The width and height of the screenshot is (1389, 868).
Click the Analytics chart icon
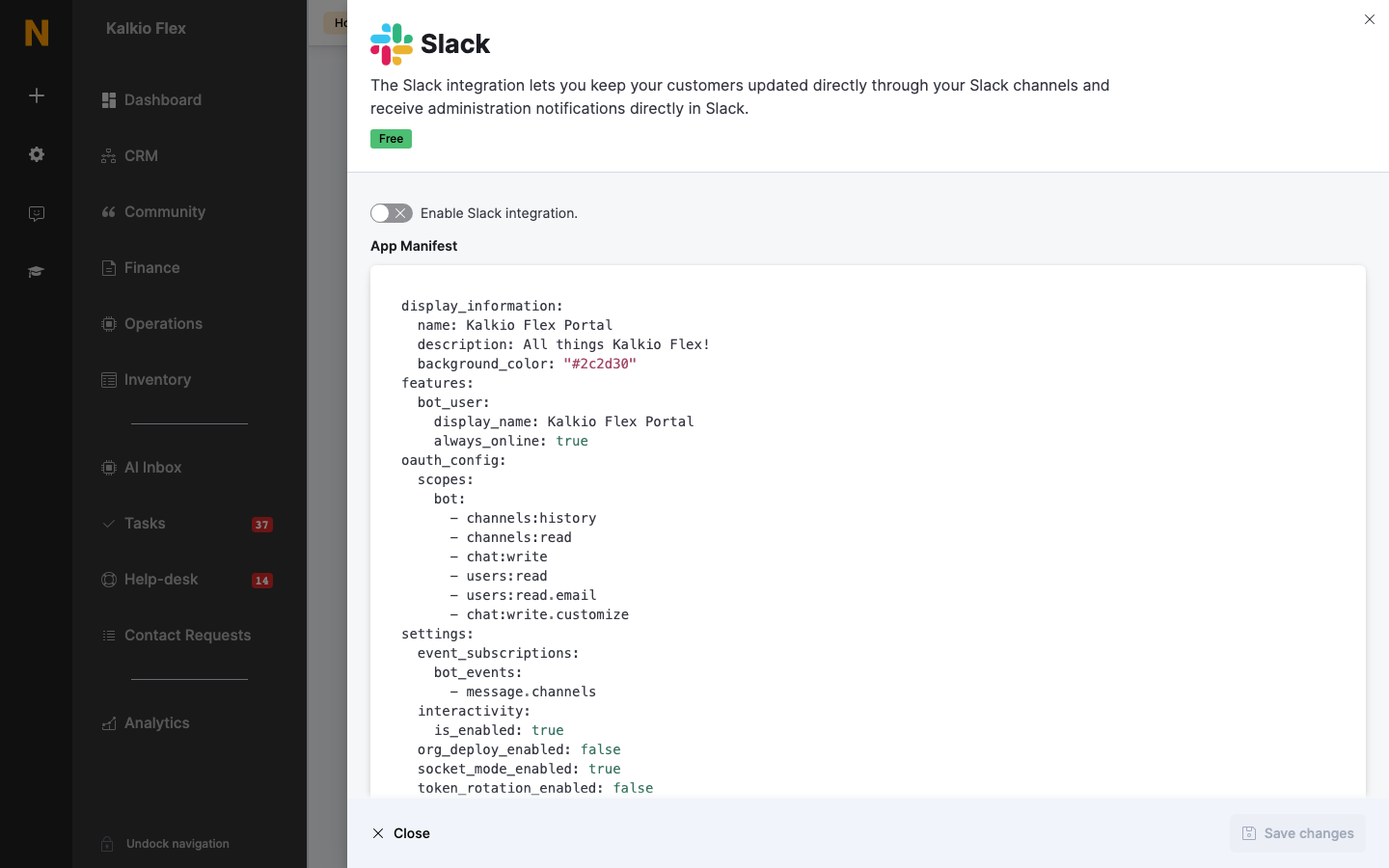point(109,723)
